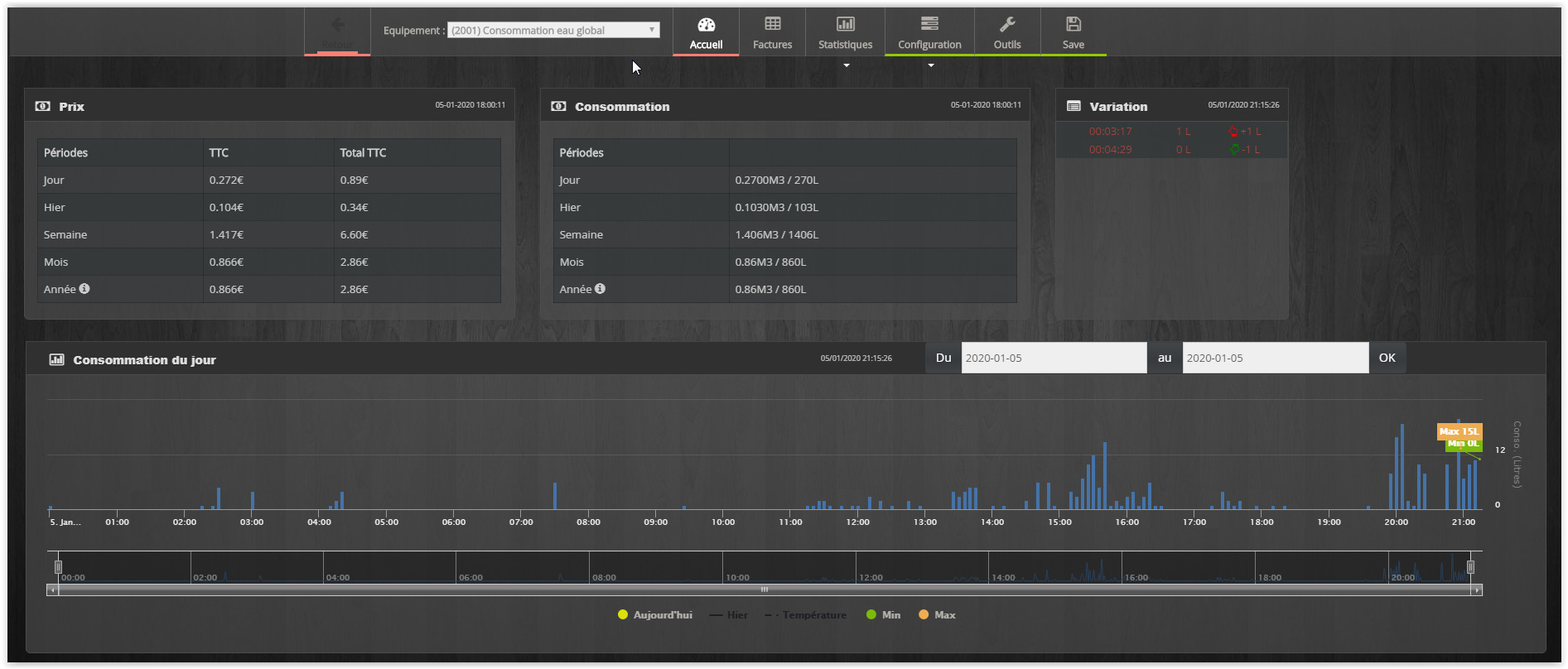
Task: Toggle the Min series in chart legend
Action: click(883, 615)
